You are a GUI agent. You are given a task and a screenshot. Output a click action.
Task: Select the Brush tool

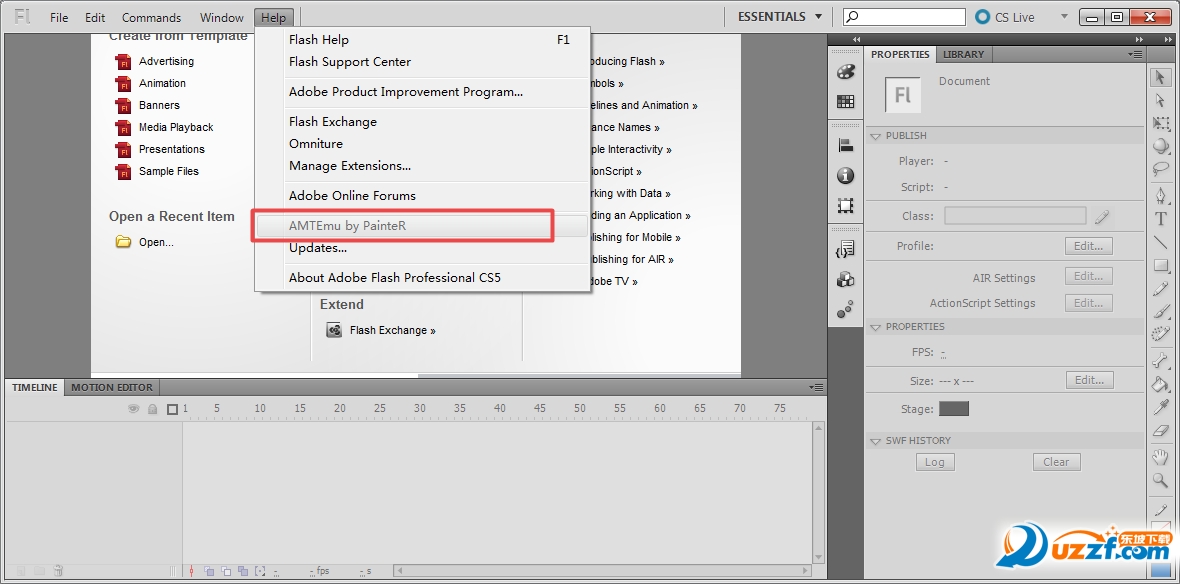(1160, 312)
